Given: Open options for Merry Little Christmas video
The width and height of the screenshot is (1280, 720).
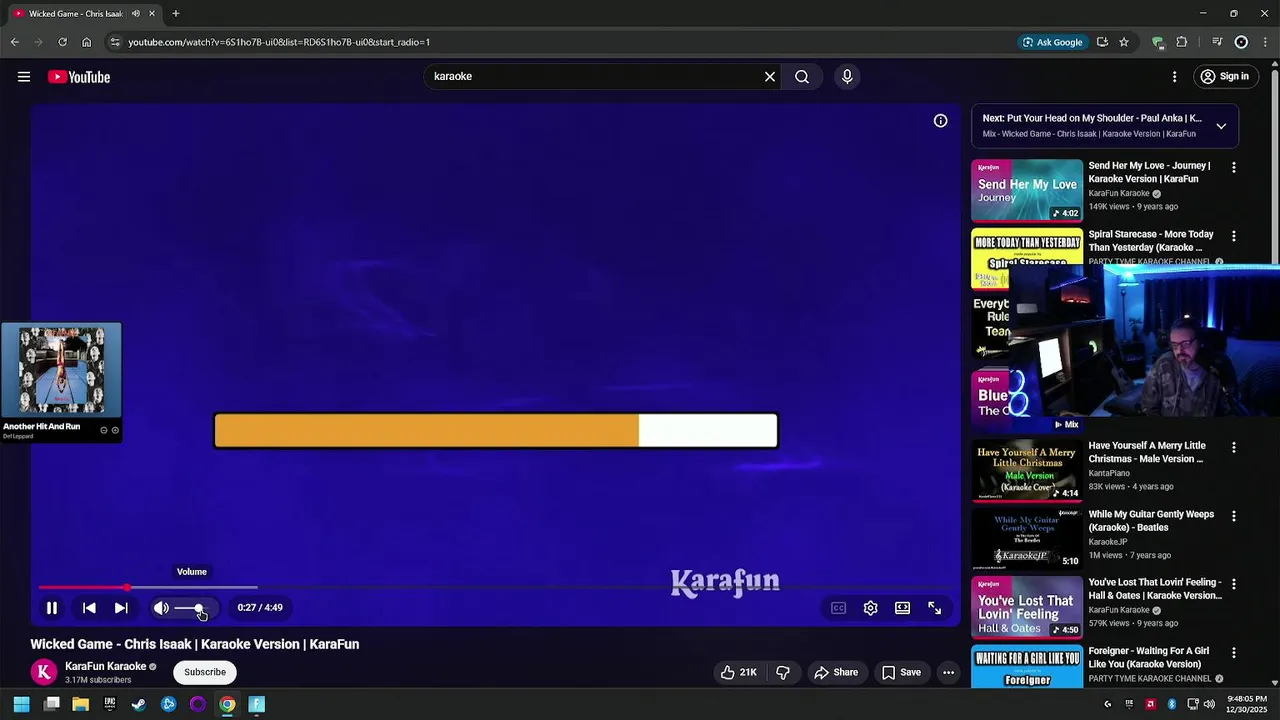Looking at the screenshot, I should [1233, 448].
